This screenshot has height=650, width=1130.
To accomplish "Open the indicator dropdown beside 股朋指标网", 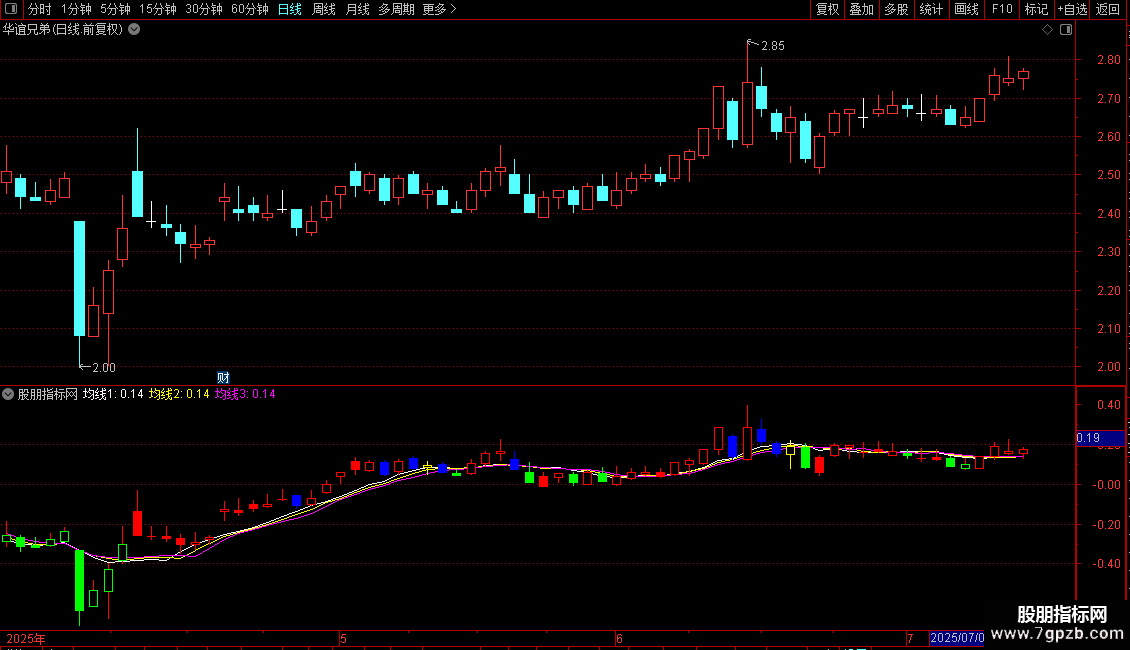I will pyautogui.click(x=8, y=394).
